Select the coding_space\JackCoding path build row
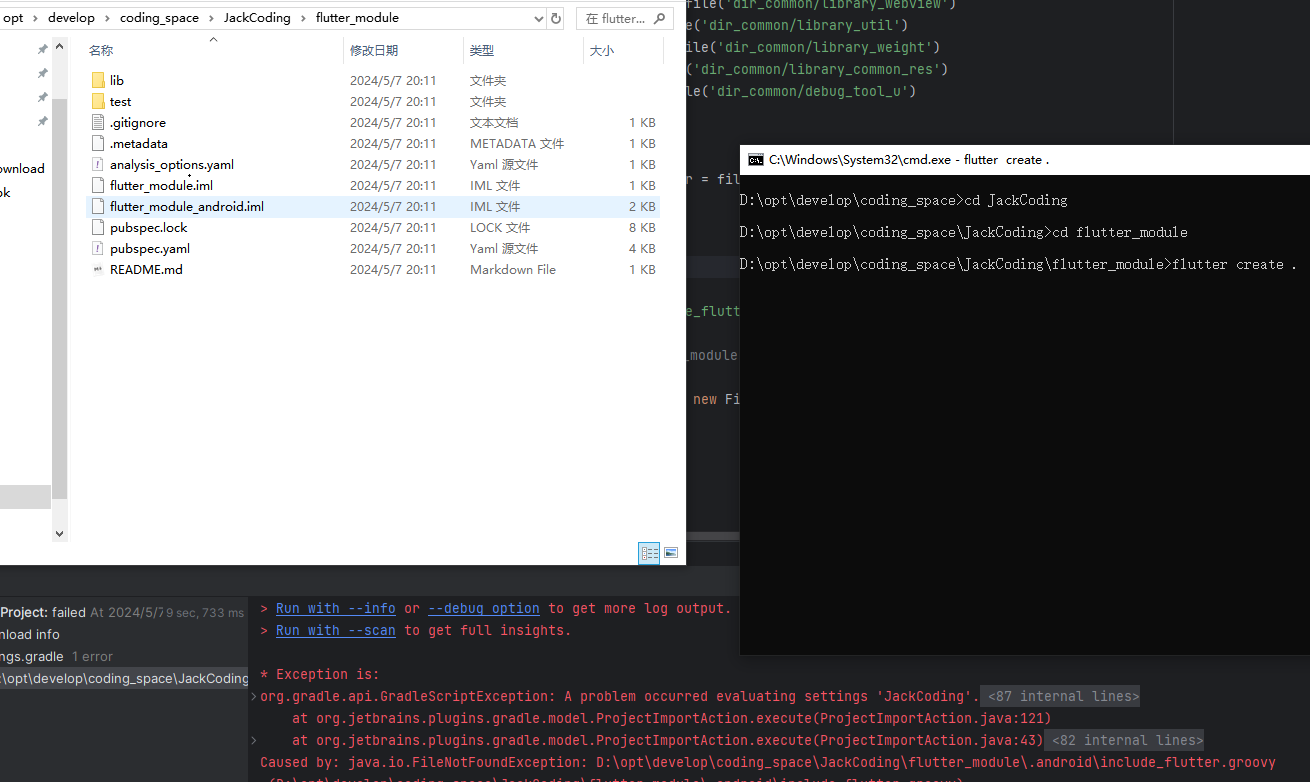This screenshot has width=1310, height=782. coord(123,678)
